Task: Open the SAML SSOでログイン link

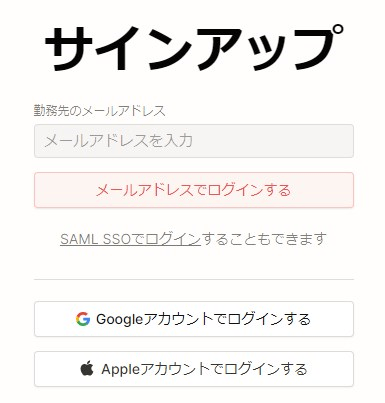Action: point(130,239)
